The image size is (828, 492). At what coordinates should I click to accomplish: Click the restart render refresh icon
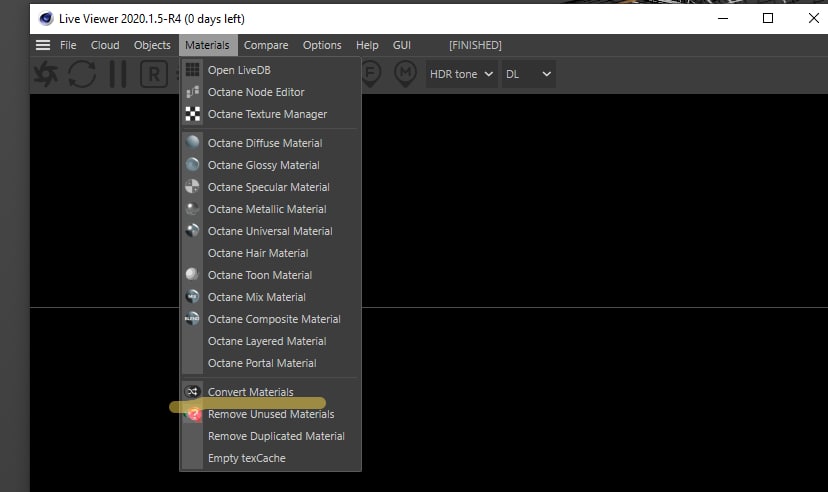pos(82,74)
